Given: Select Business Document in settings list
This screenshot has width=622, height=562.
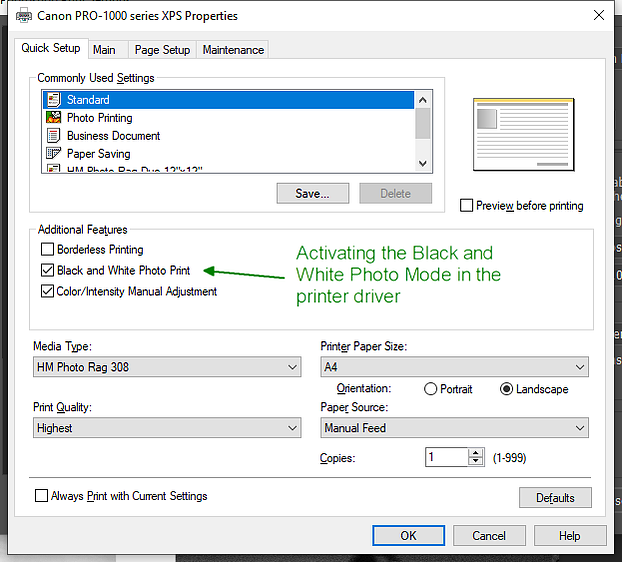Looking at the screenshot, I should [x=228, y=136].
